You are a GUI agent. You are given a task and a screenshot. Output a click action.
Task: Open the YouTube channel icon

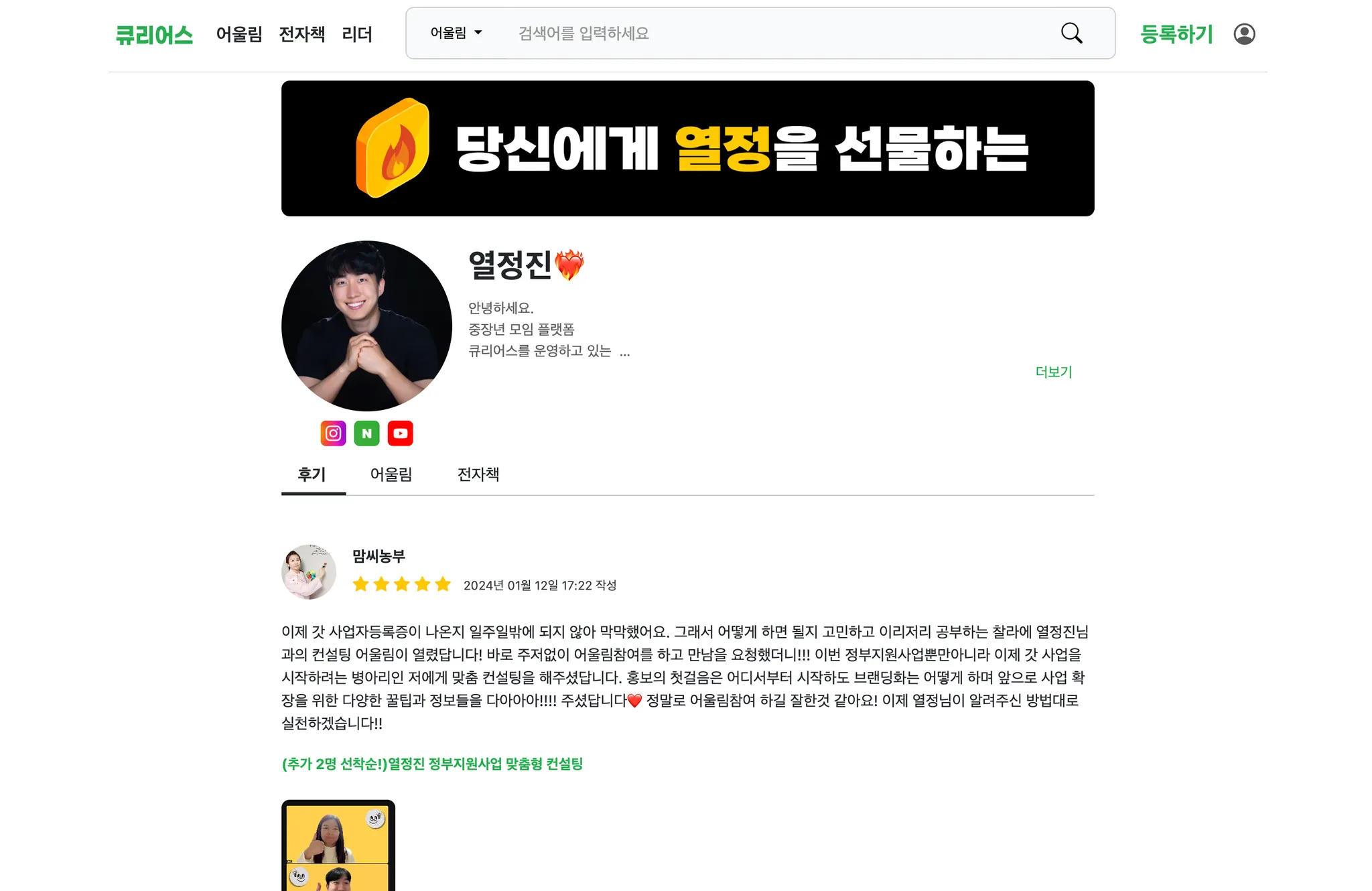pos(400,433)
